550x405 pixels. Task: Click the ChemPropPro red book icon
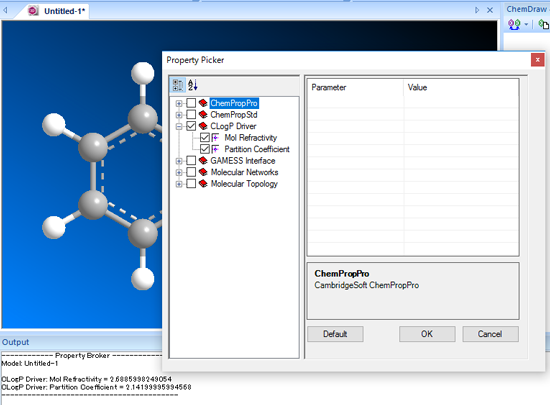(x=203, y=103)
